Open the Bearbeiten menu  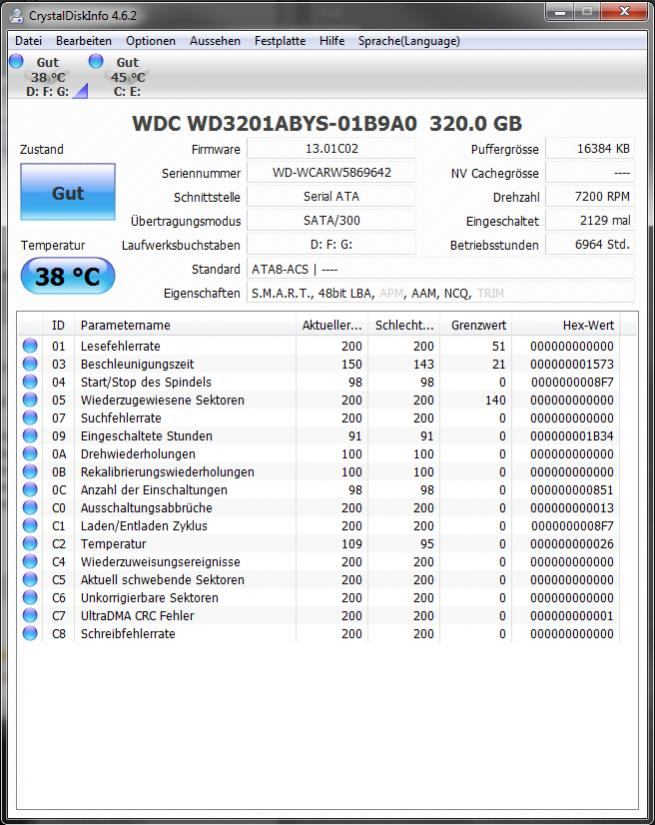point(84,41)
